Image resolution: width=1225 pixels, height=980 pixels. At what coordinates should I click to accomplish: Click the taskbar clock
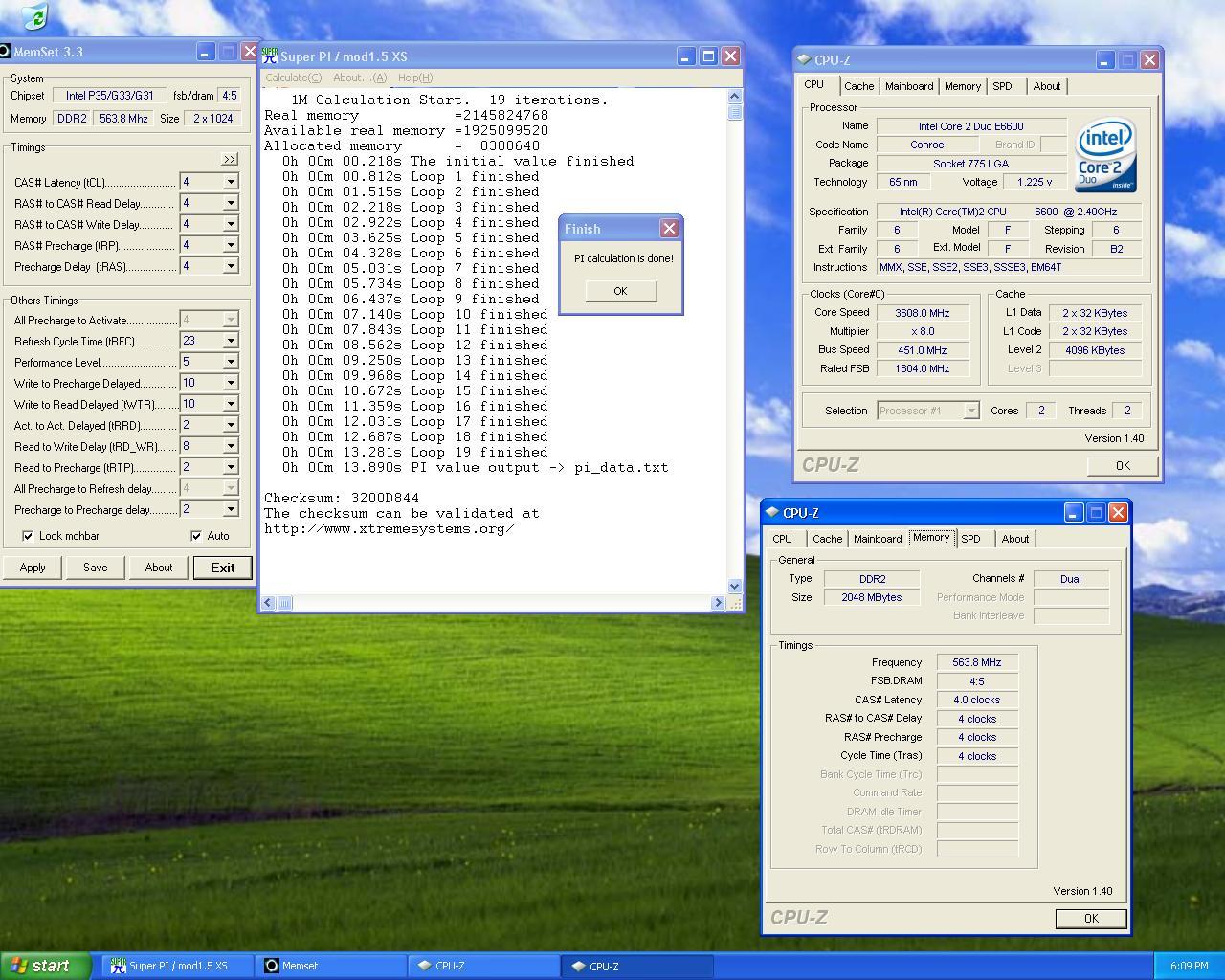coord(1190,966)
